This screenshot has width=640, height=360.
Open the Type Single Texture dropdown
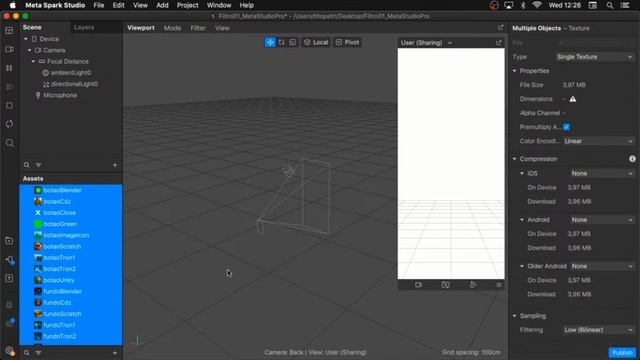594,57
